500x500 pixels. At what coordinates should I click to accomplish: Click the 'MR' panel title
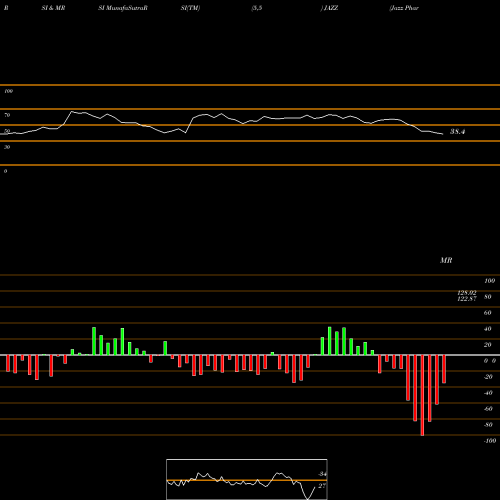tap(446, 260)
